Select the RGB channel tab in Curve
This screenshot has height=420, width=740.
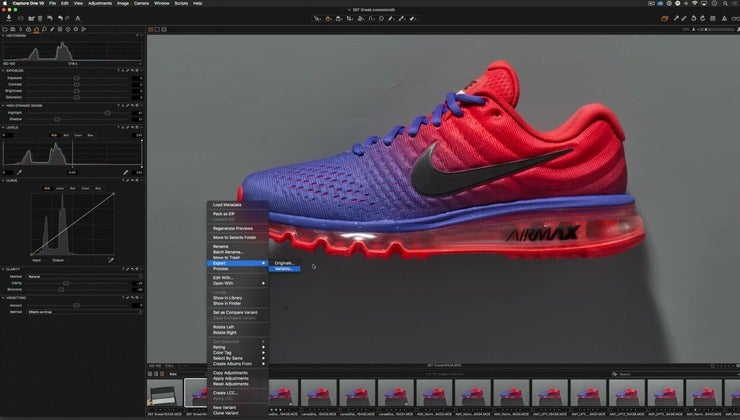tap(47, 188)
